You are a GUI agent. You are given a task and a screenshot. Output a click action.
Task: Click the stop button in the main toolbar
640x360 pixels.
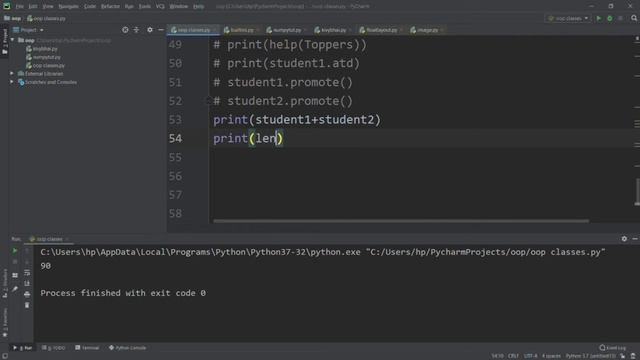click(620, 18)
